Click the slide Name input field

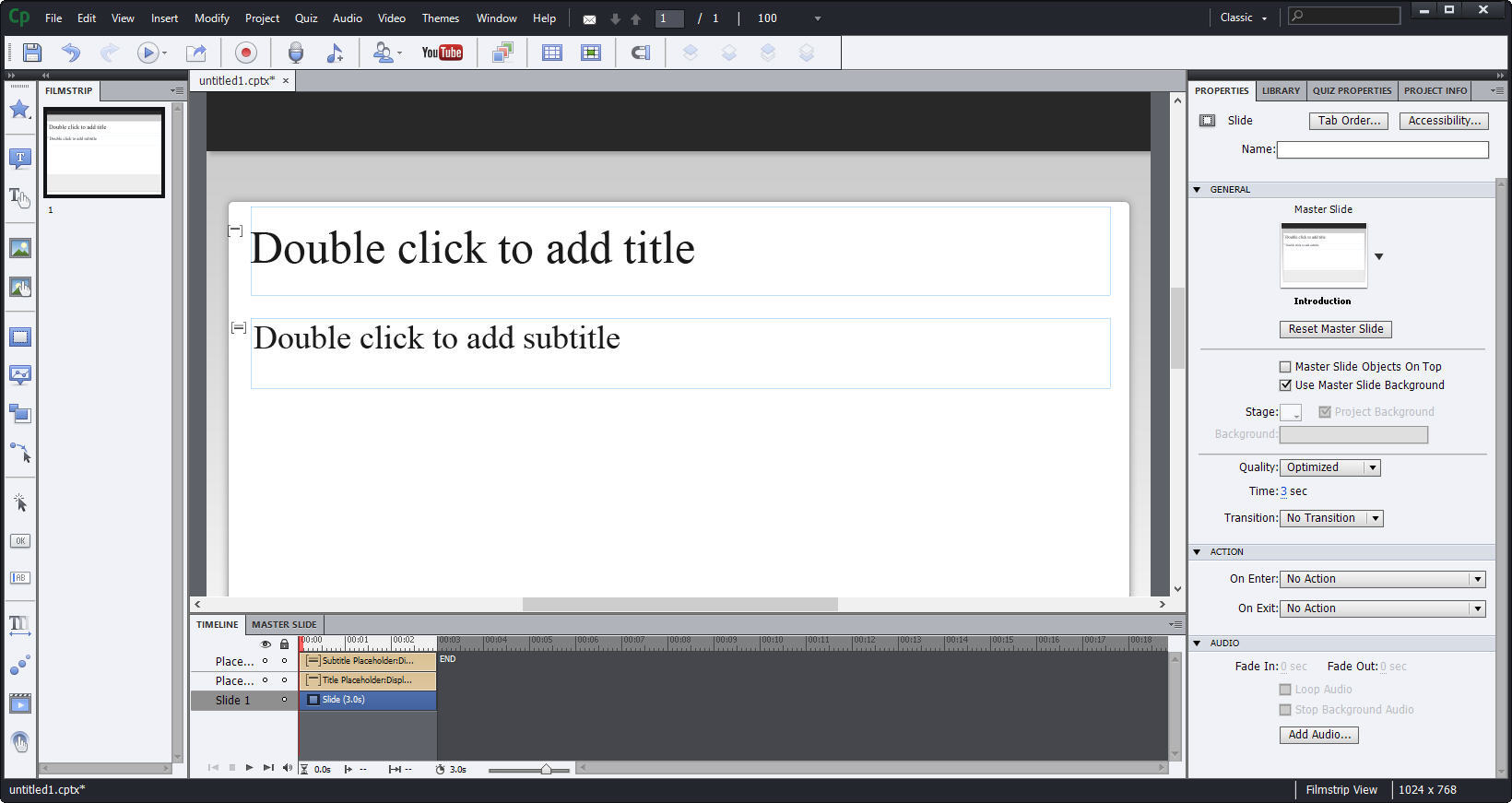pyautogui.click(x=1382, y=149)
